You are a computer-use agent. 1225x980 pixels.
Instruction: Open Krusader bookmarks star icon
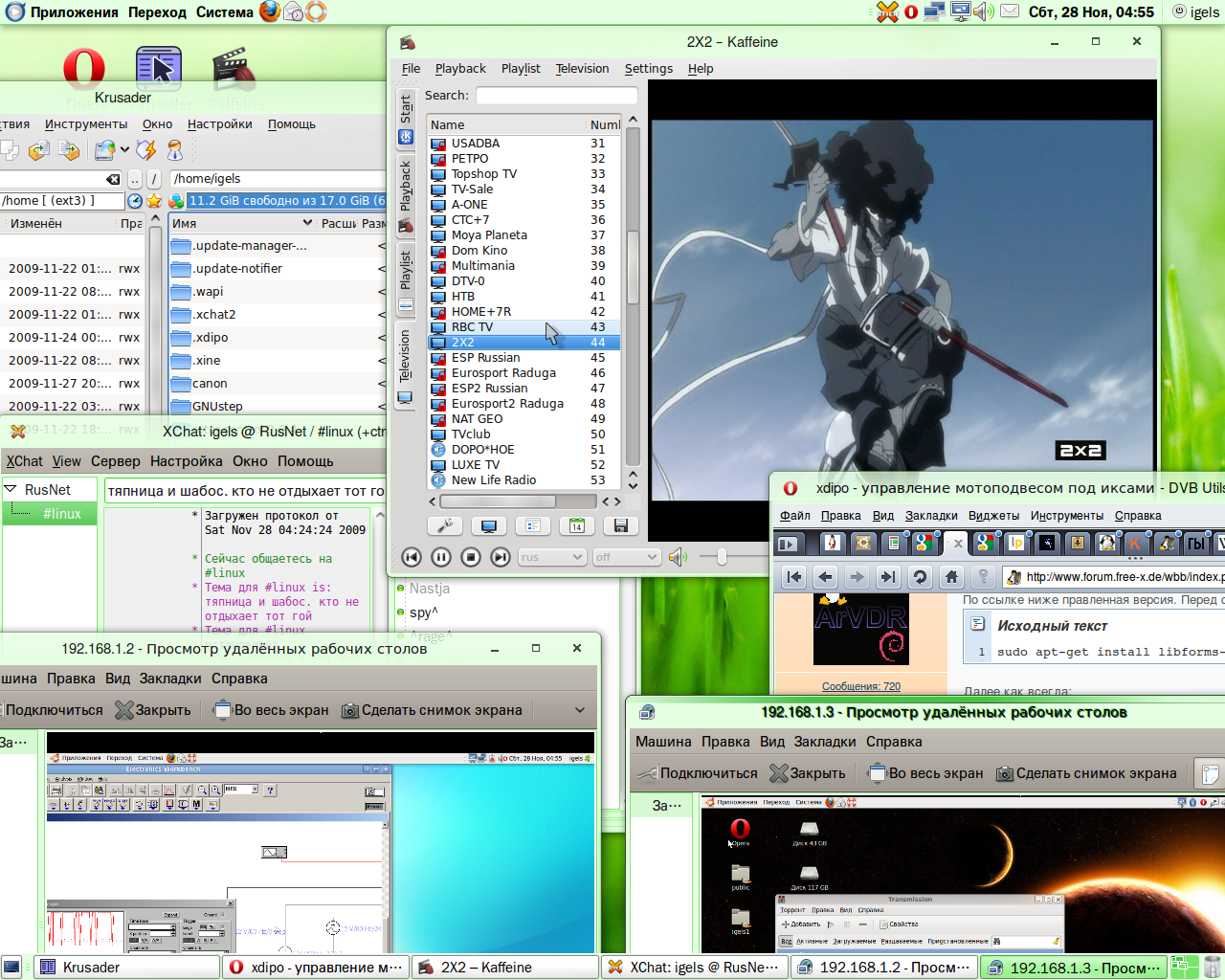[153, 201]
